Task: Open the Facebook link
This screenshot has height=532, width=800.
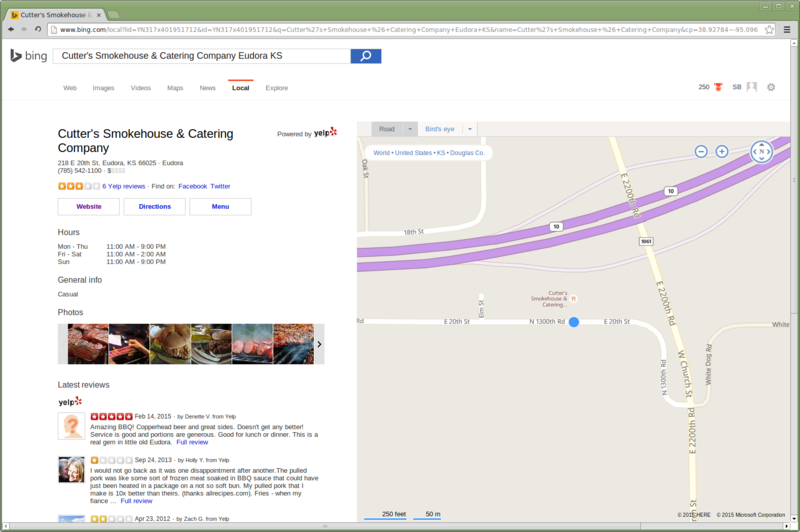Action: tap(193, 186)
